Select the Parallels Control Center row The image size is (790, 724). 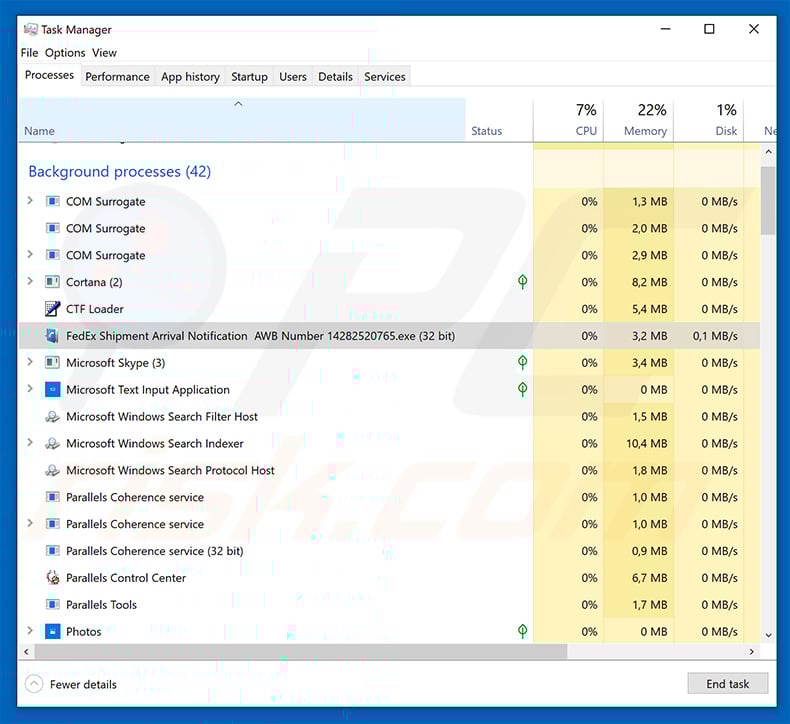(389, 577)
